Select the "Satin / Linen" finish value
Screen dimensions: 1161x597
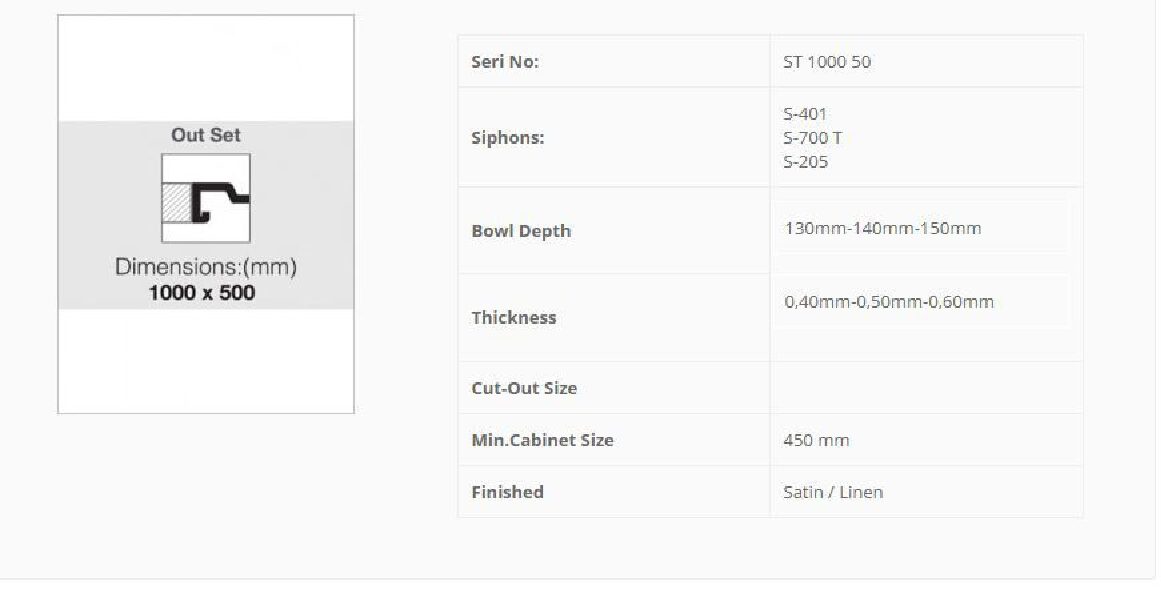pyautogui.click(x=833, y=492)
